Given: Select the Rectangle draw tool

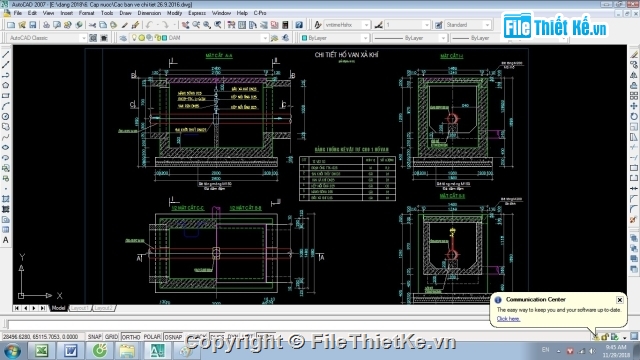Looking at the screenshot, I should pyautogui.click(x=6, y=96).
